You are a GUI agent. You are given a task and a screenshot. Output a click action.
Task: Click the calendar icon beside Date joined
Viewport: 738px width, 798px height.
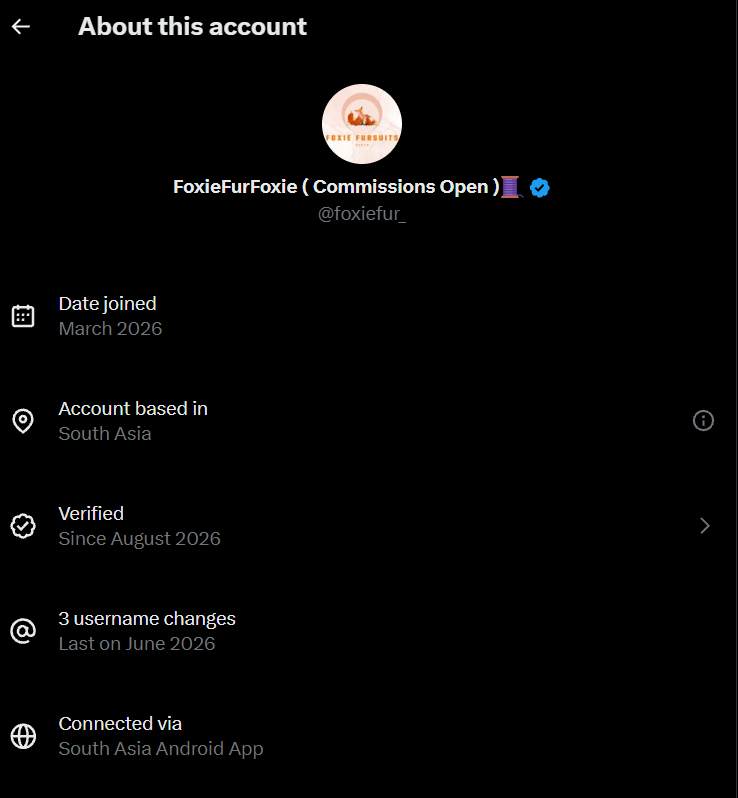23,316
